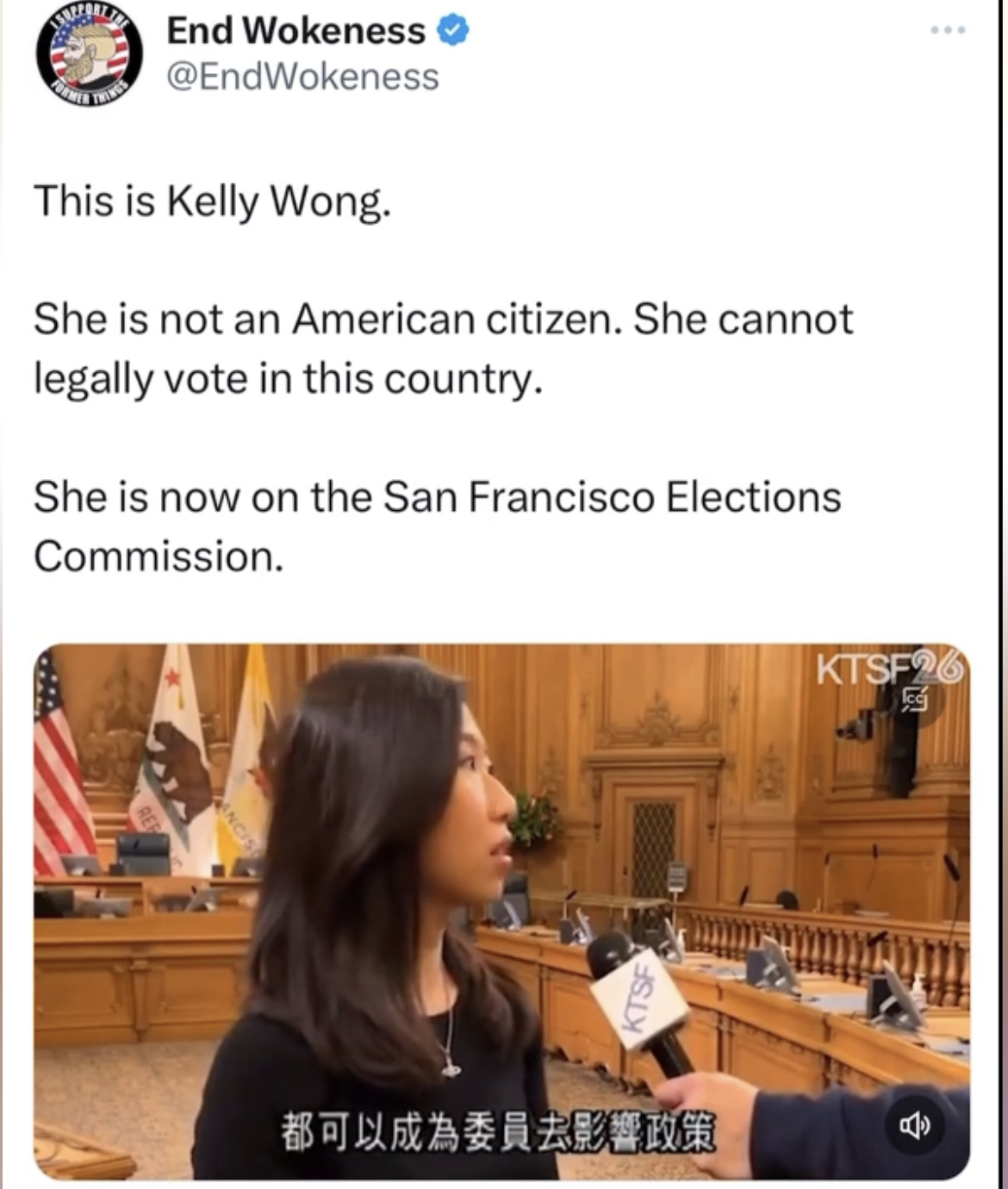
Task: Unmute the video with the speaker icon
Action: [914, 1125]
